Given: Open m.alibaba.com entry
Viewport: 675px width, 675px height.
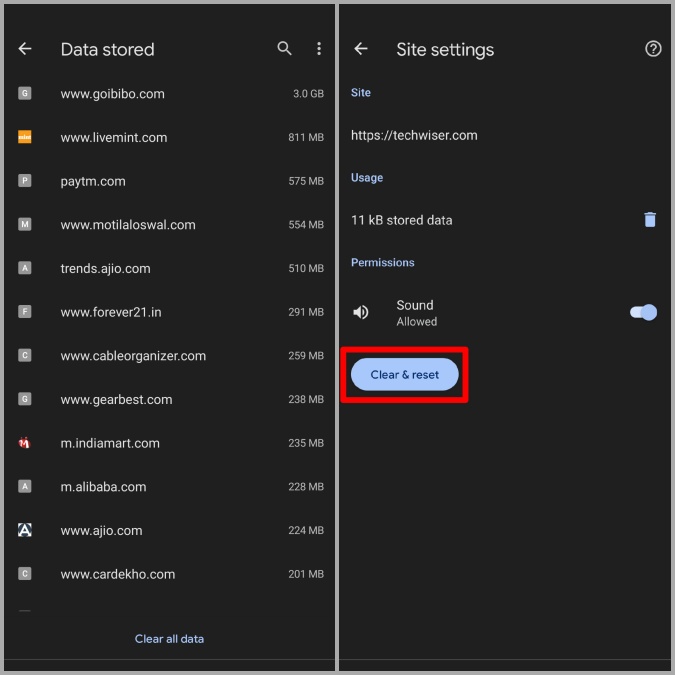Looking at the screenshot, I should [x=169, y=487].
